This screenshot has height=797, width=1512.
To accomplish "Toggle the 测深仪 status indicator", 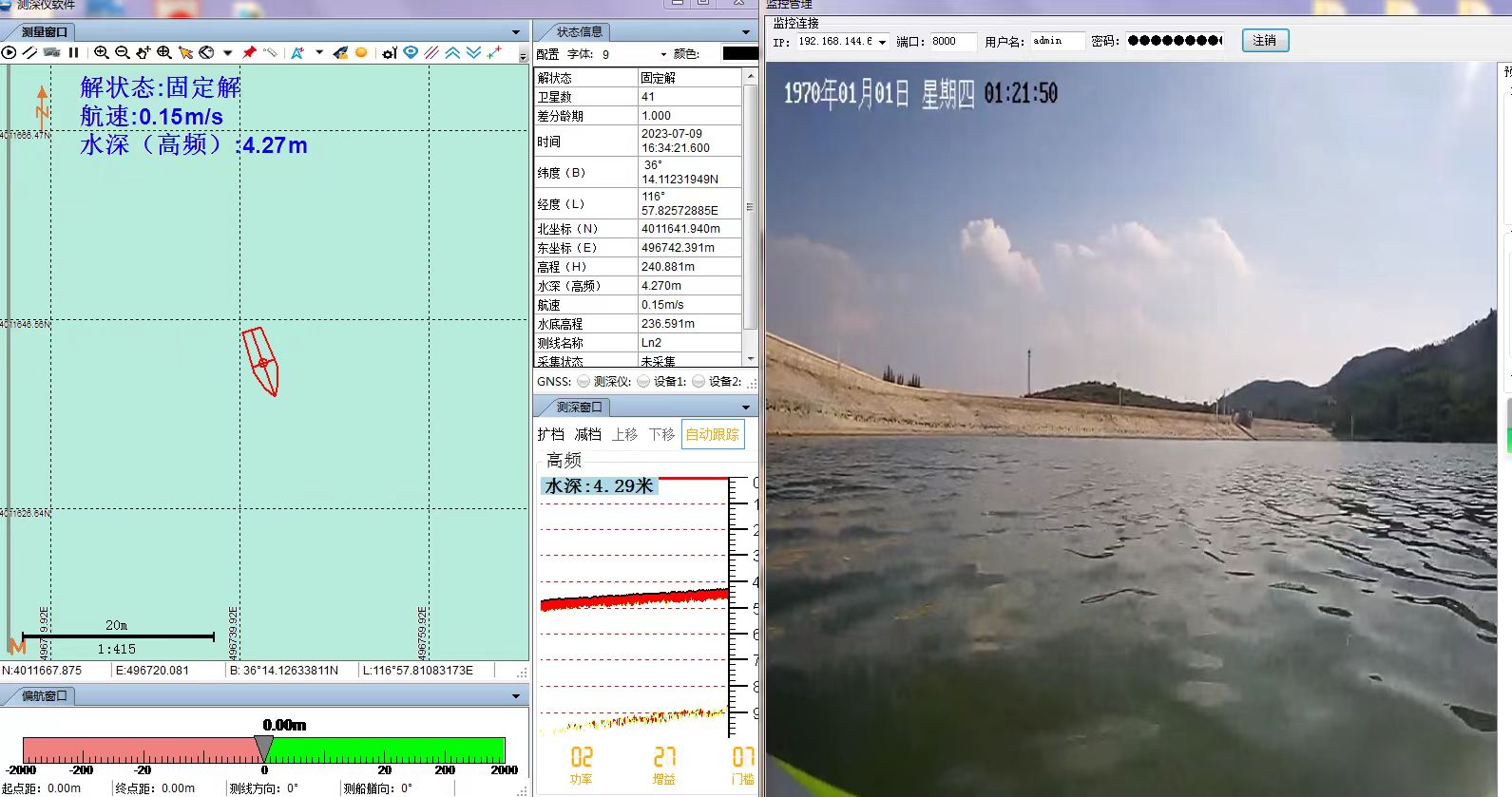I will tap(643, 382).
